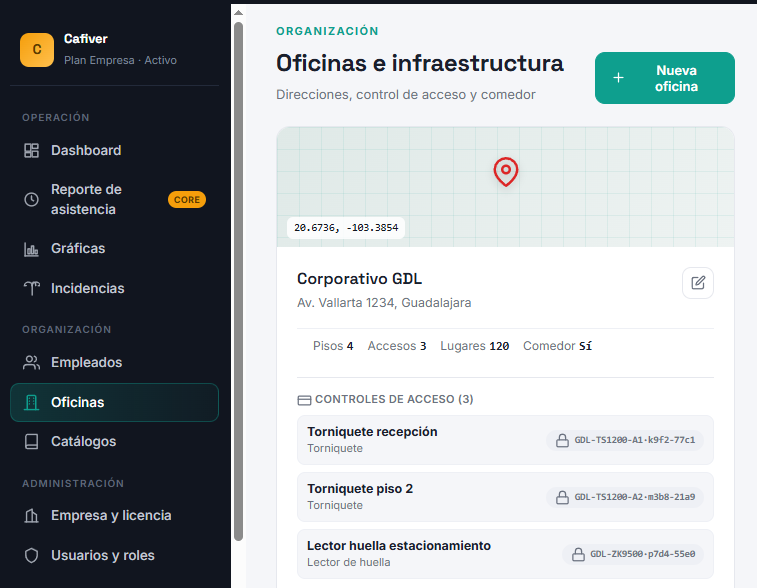Click the ADMINISTRACIÓN sidebar section label
Viewport: 757px width, 588px height.
(73, 484)
